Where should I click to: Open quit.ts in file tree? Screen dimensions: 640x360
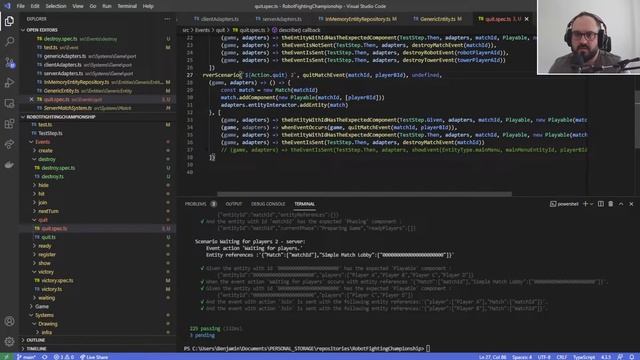[x=48, y=237]
